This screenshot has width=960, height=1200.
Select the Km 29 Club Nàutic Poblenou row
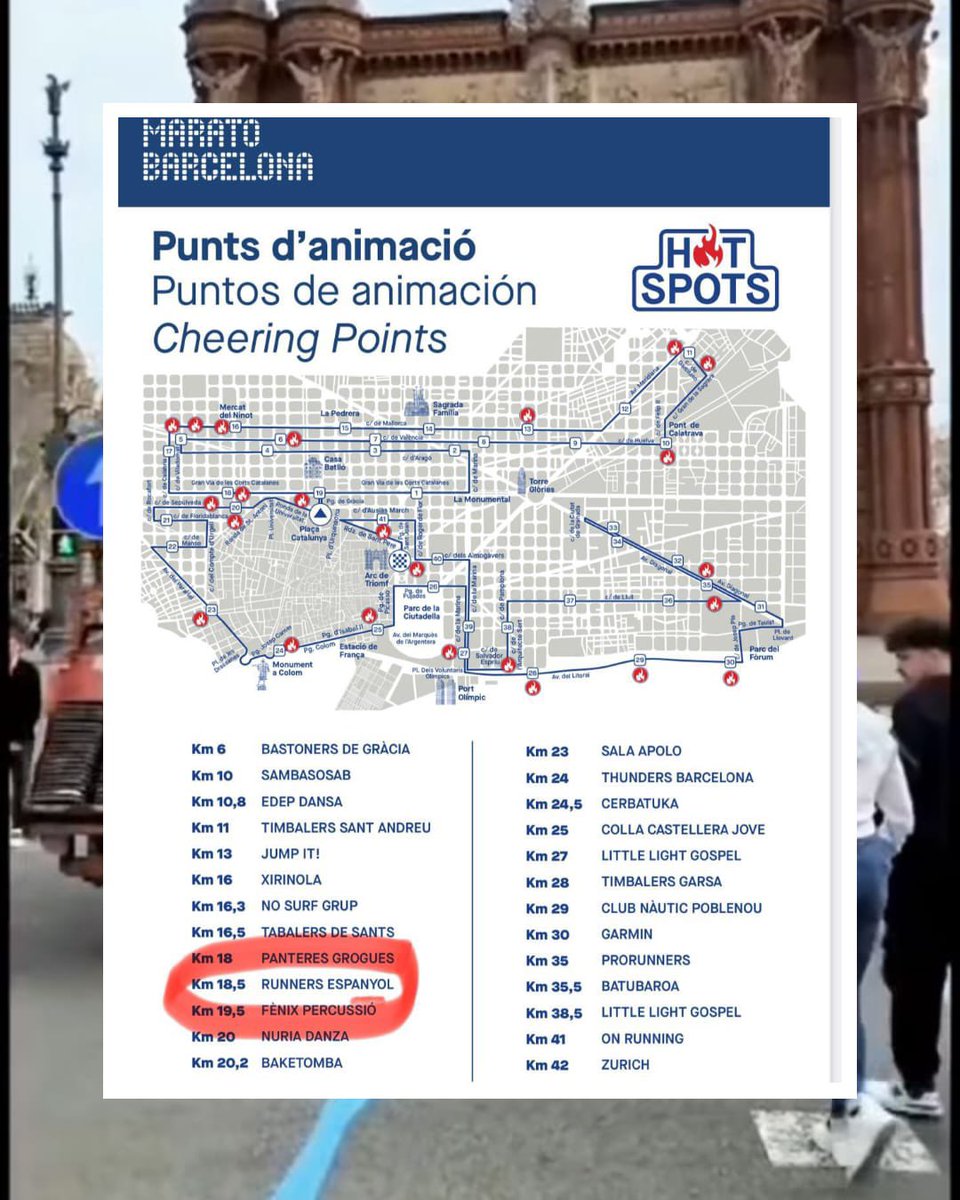(x=643, y=908)
